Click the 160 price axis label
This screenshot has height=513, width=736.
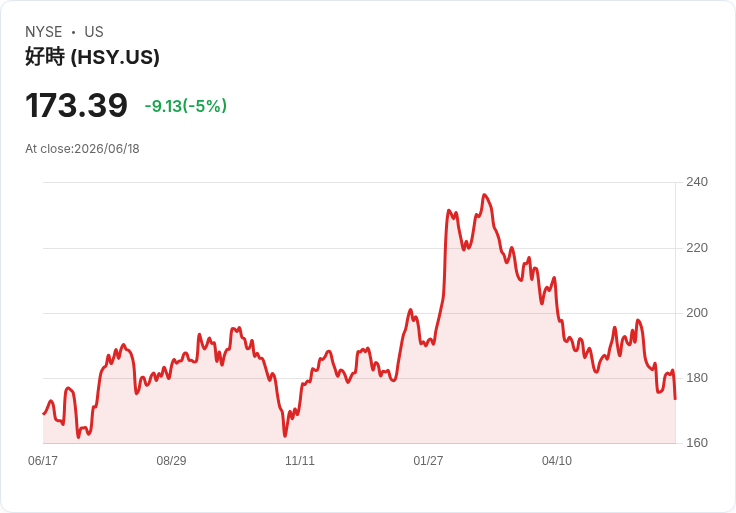click(697, 443)
